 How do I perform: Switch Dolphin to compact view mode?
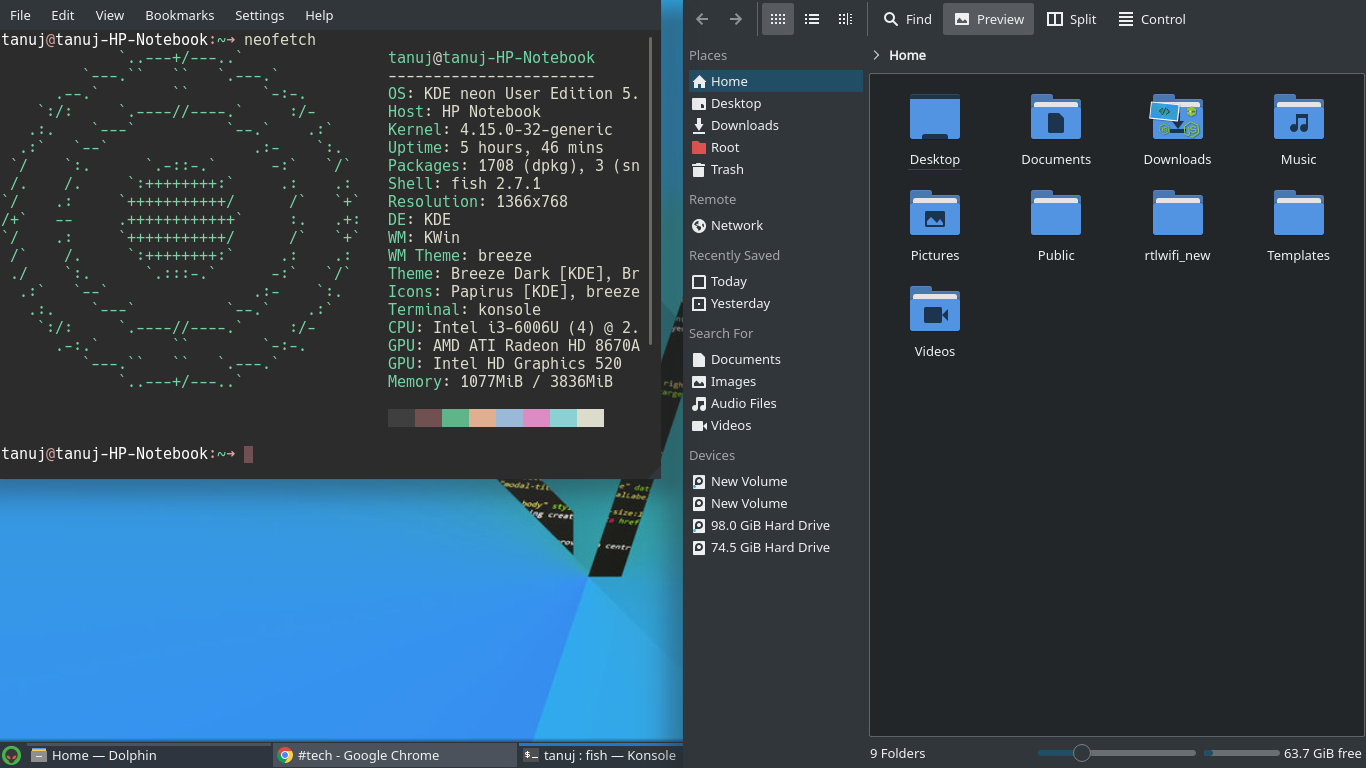click(x=812, y=19)
